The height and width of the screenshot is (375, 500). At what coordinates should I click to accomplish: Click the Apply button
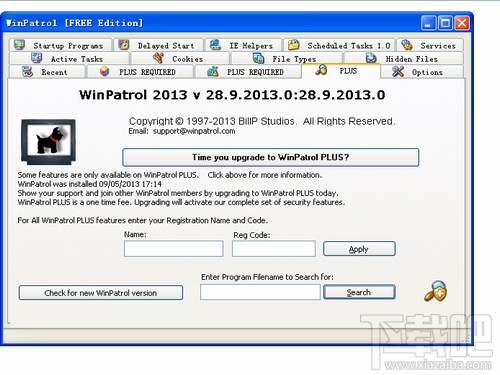(x=359, y=249)
